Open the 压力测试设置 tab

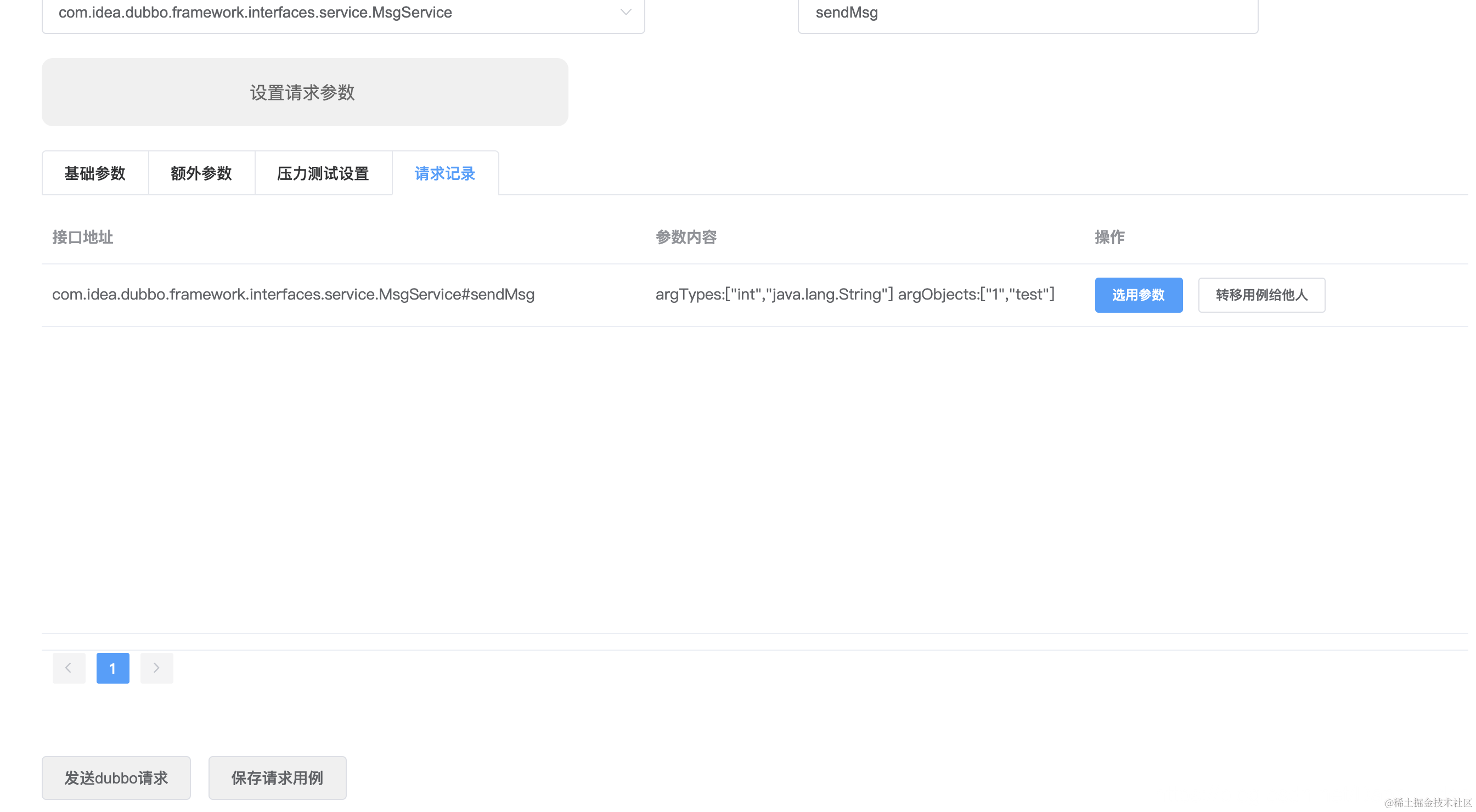323,173
